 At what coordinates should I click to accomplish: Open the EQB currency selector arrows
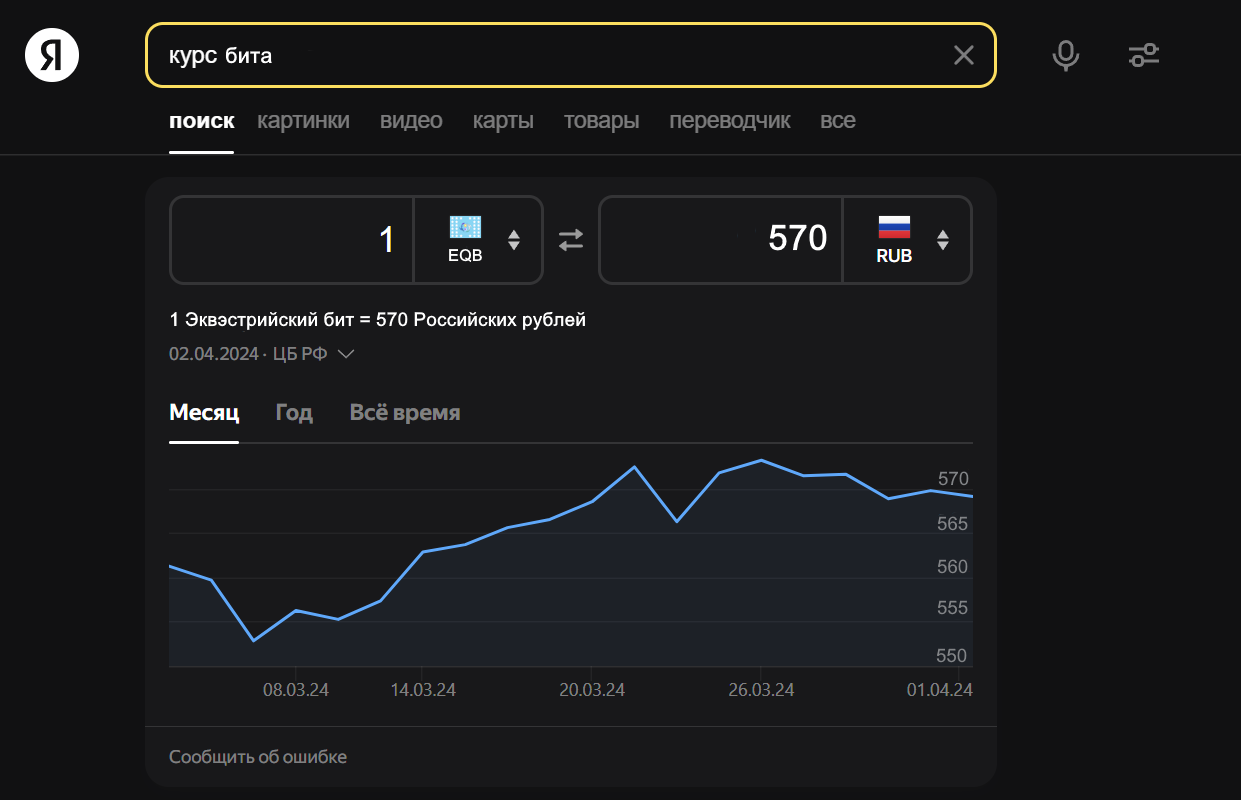(x=514, y=240)
